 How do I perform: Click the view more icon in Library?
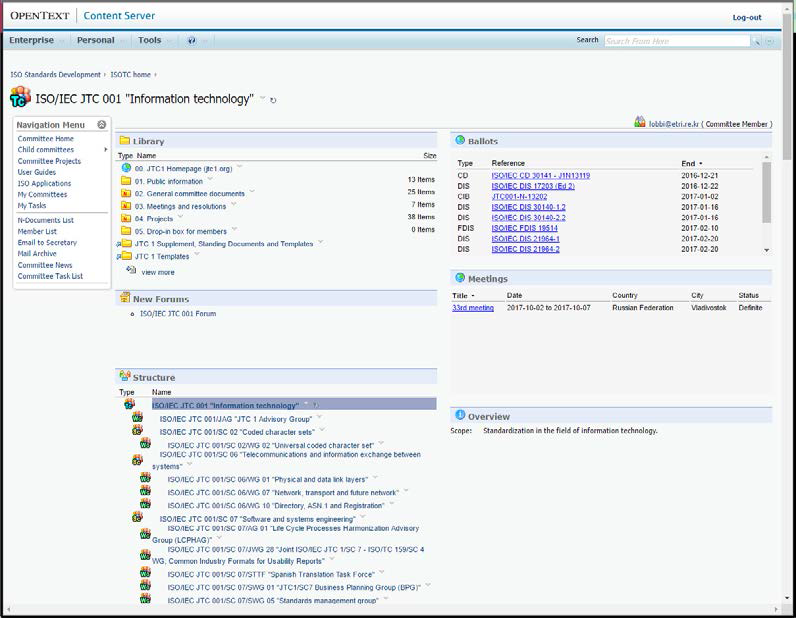(x=131, y=270)
